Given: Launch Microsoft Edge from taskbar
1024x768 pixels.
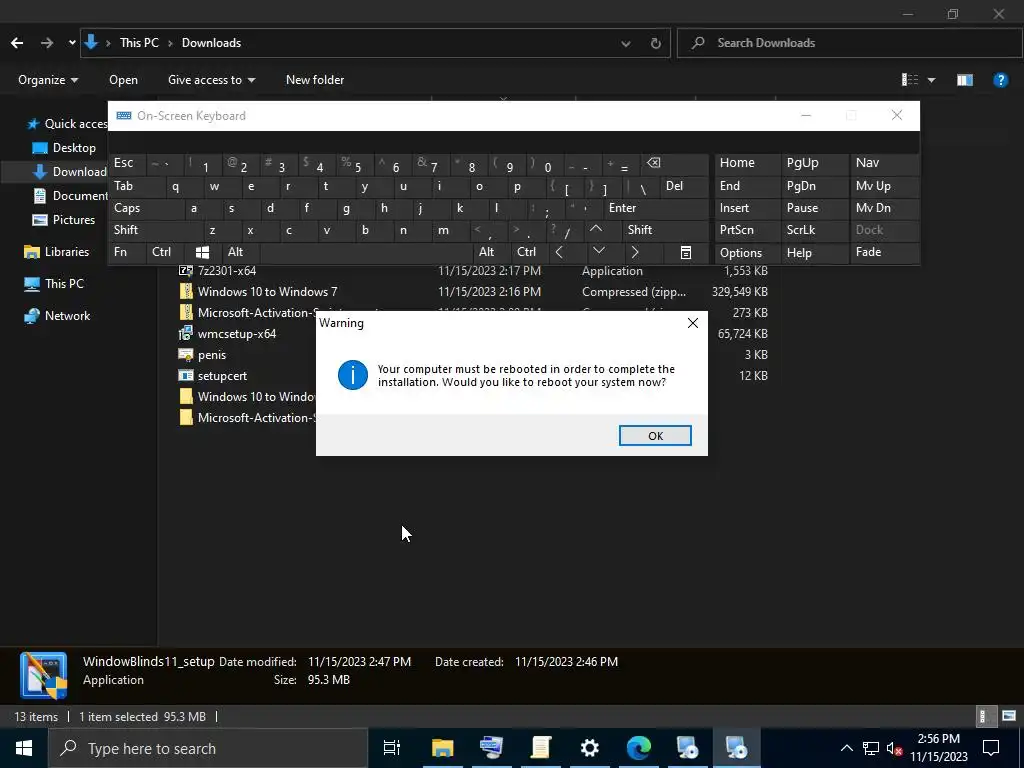Looking at the screenshot, I should click(639, 748).
